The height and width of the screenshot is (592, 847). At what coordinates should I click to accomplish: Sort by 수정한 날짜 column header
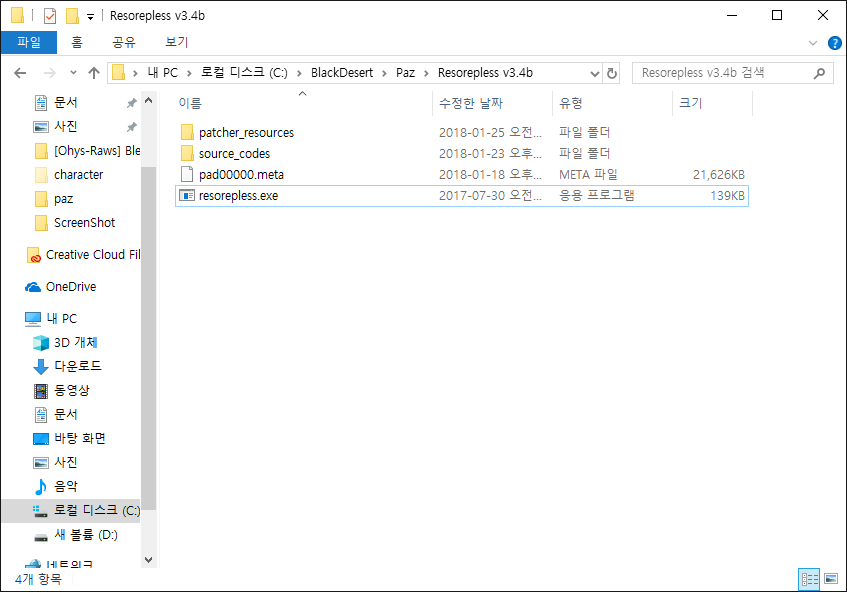tap(470, 103)
